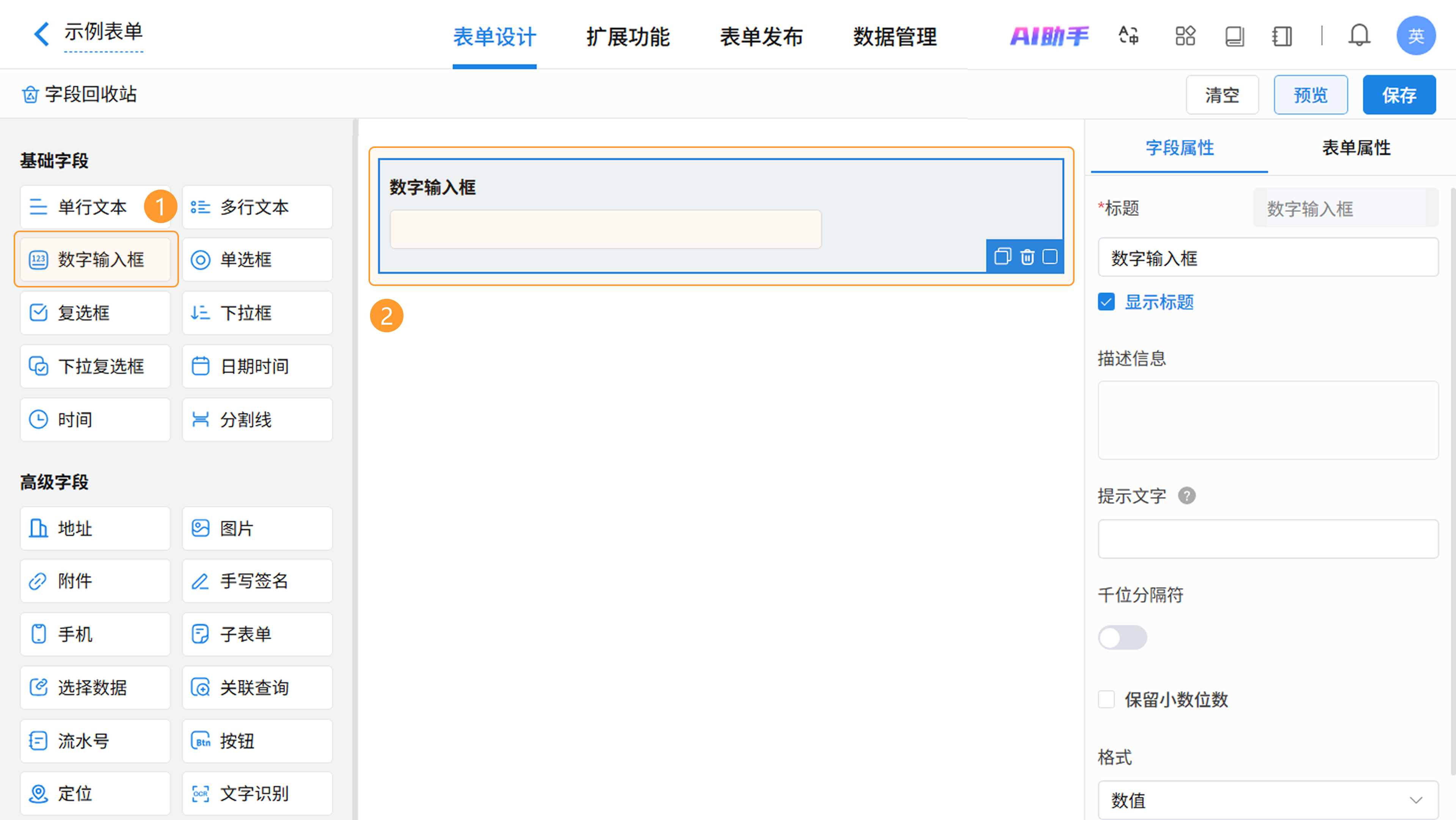Enable the 保留小数位数 checkbox
The image size is (1456, 820).
click(1106, 699)
